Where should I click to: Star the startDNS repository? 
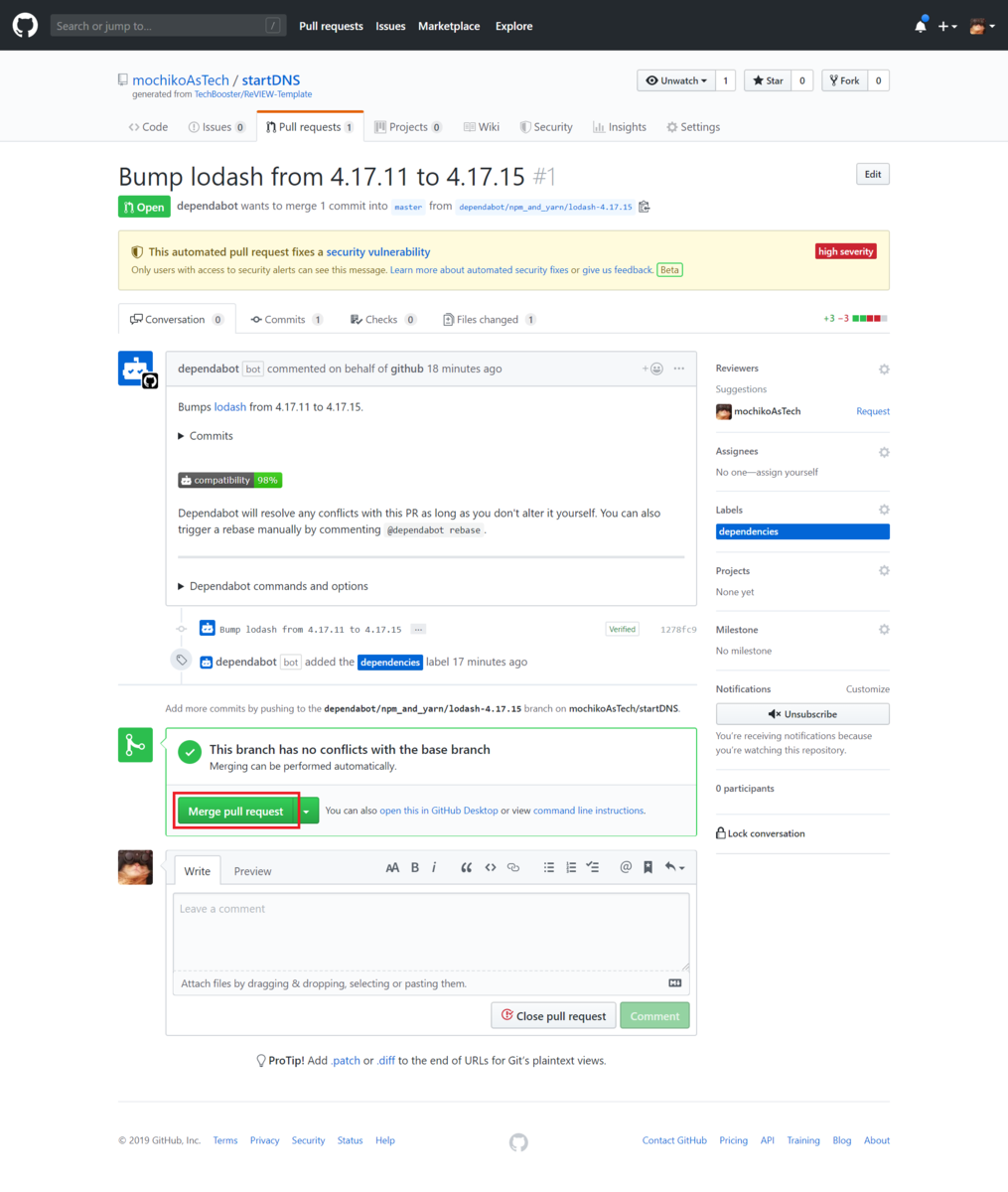pos(768,80)
